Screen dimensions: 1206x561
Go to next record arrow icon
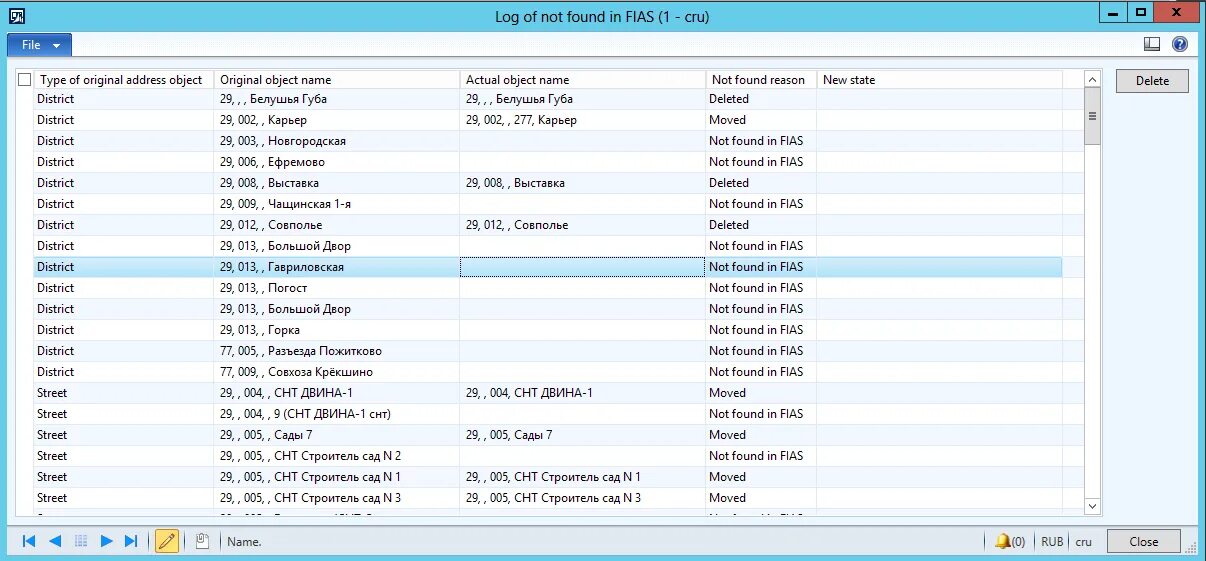coord(106,541)
